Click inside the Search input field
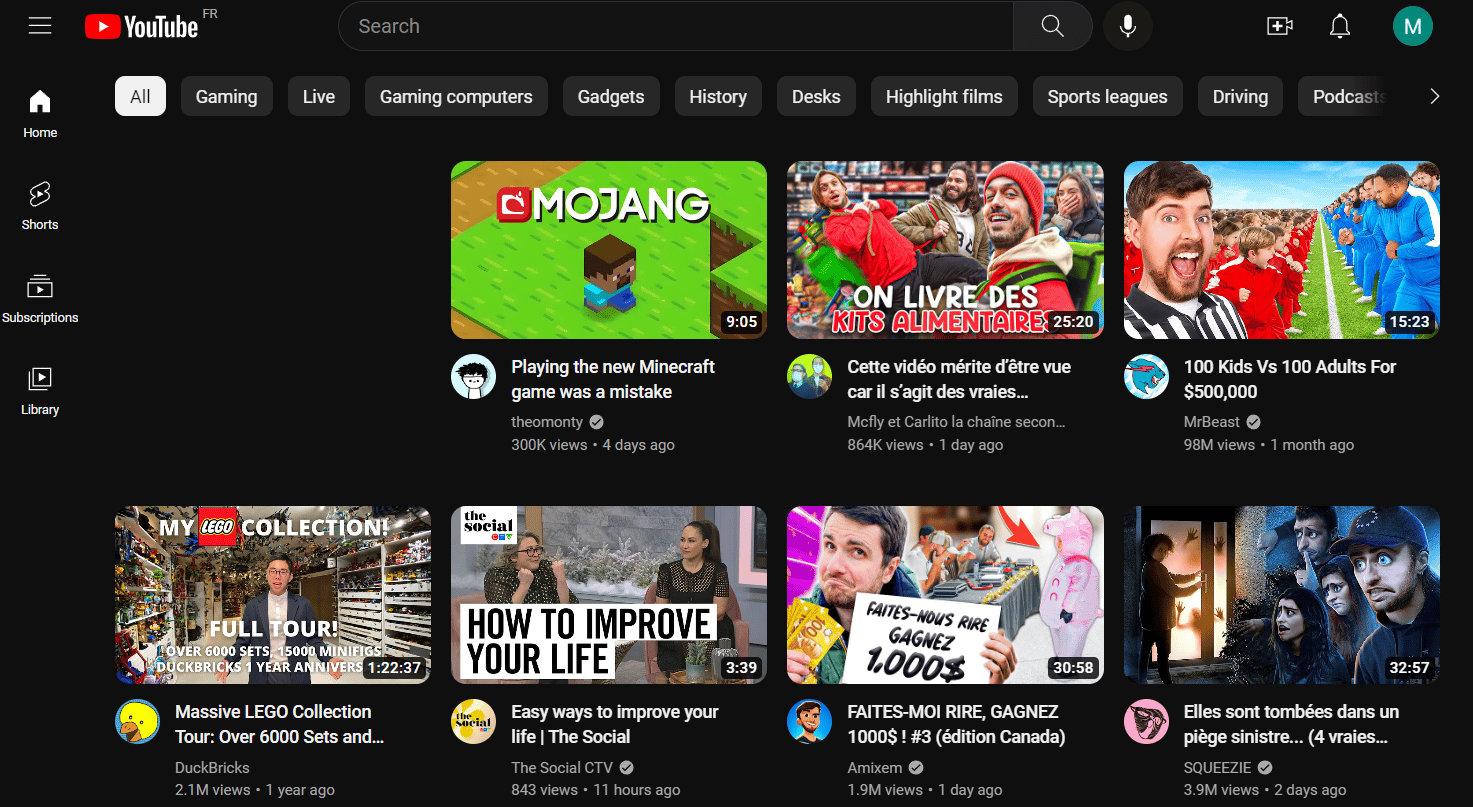 click(670, 26)
